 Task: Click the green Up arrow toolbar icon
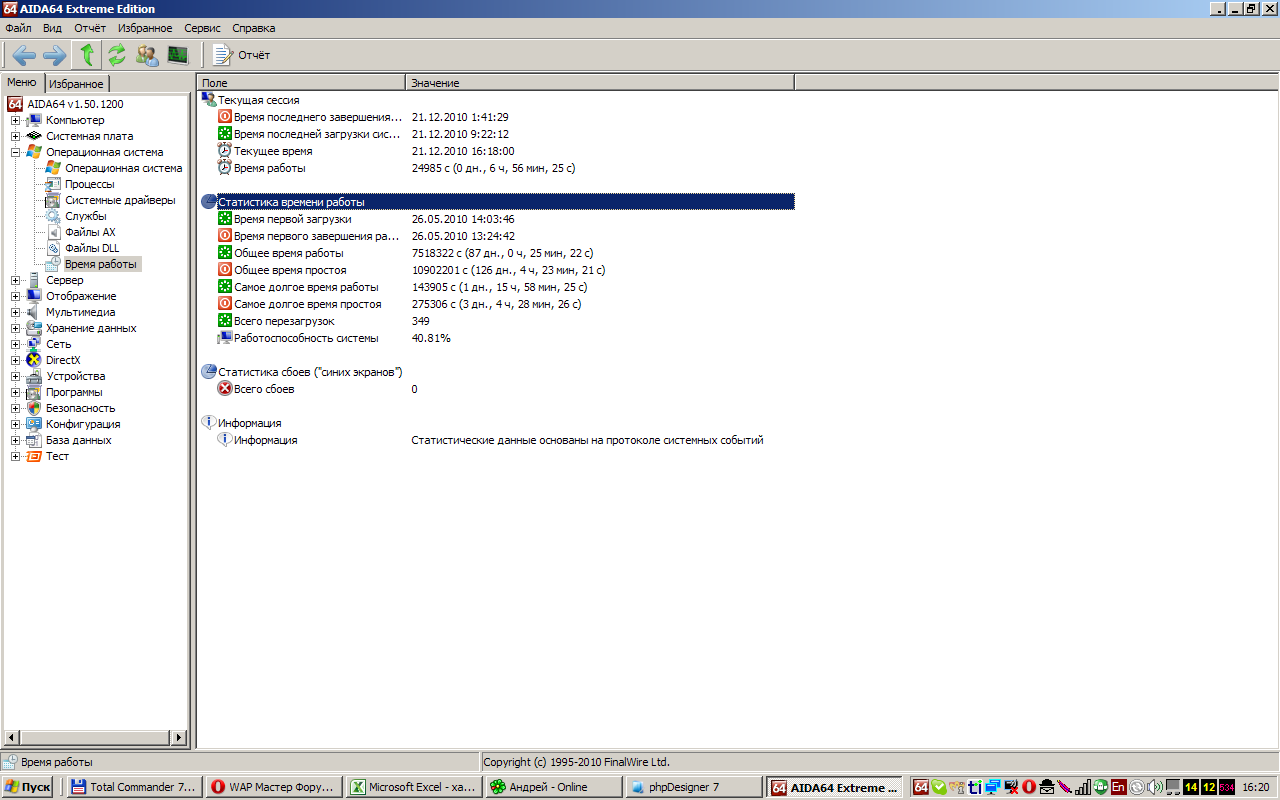pos(87,55)
